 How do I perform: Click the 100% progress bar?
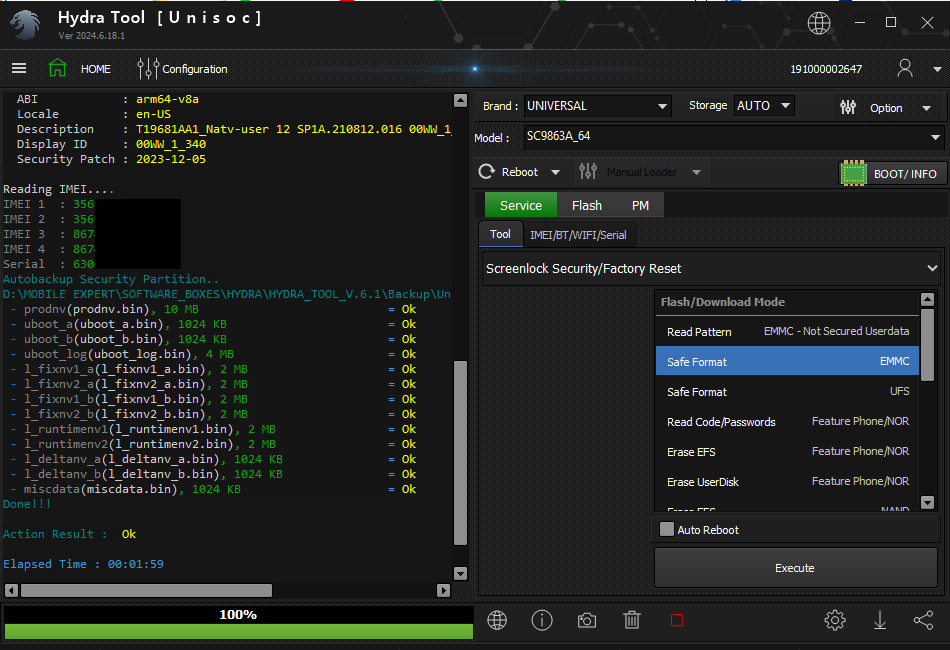(x=238, y=623)
